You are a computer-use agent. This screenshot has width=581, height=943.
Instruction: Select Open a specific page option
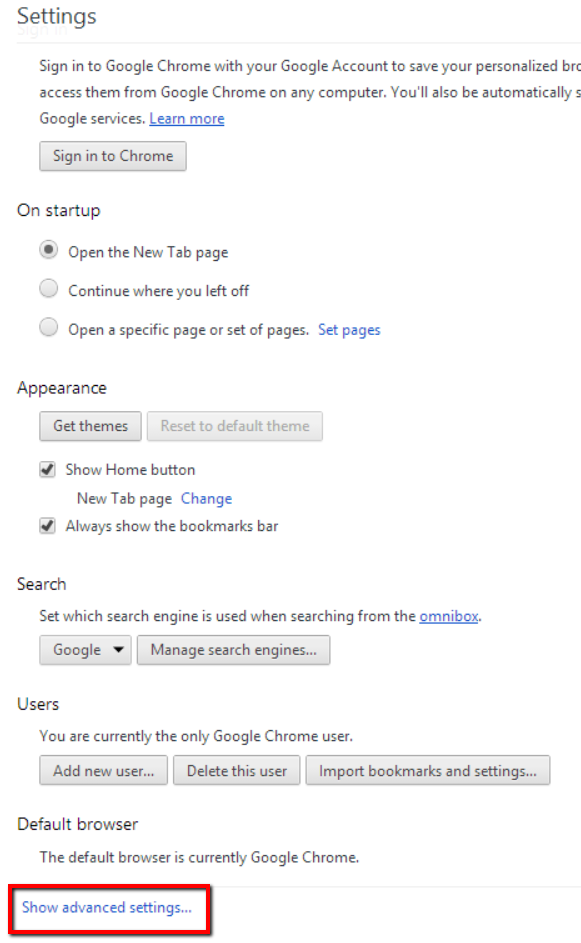coord(49,328)
